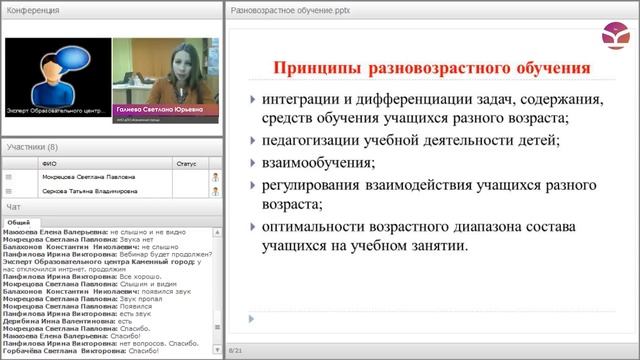Click slide title Принципы разновозрастного обучения
This screenshot has height=360, width=640.
(432, 68)
